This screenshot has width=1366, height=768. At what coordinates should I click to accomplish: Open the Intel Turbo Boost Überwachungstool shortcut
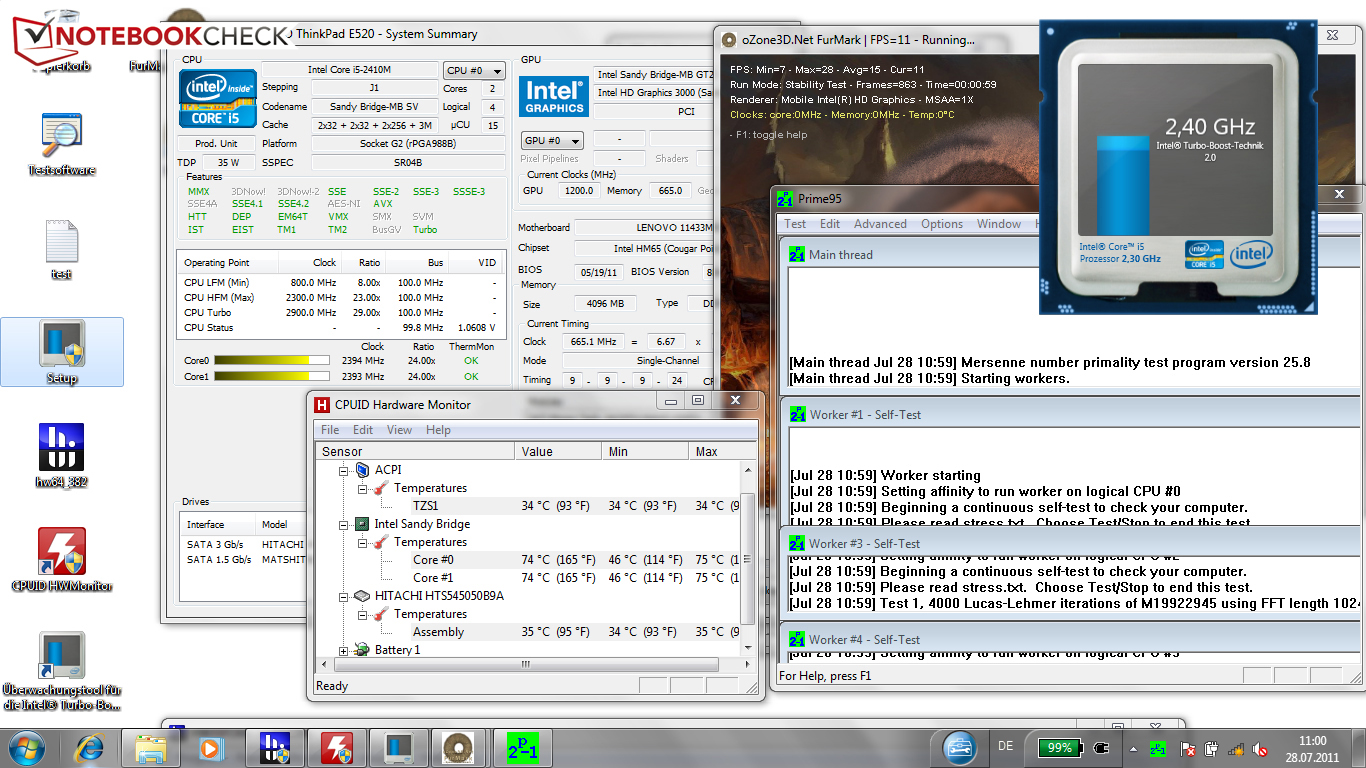[61, 672]
